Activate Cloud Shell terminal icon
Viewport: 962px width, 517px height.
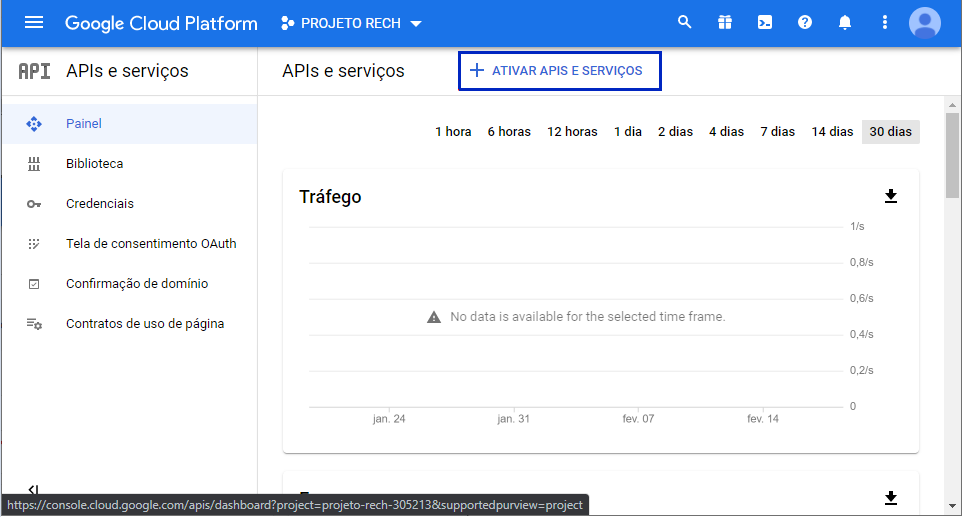[x=765, y=22]
